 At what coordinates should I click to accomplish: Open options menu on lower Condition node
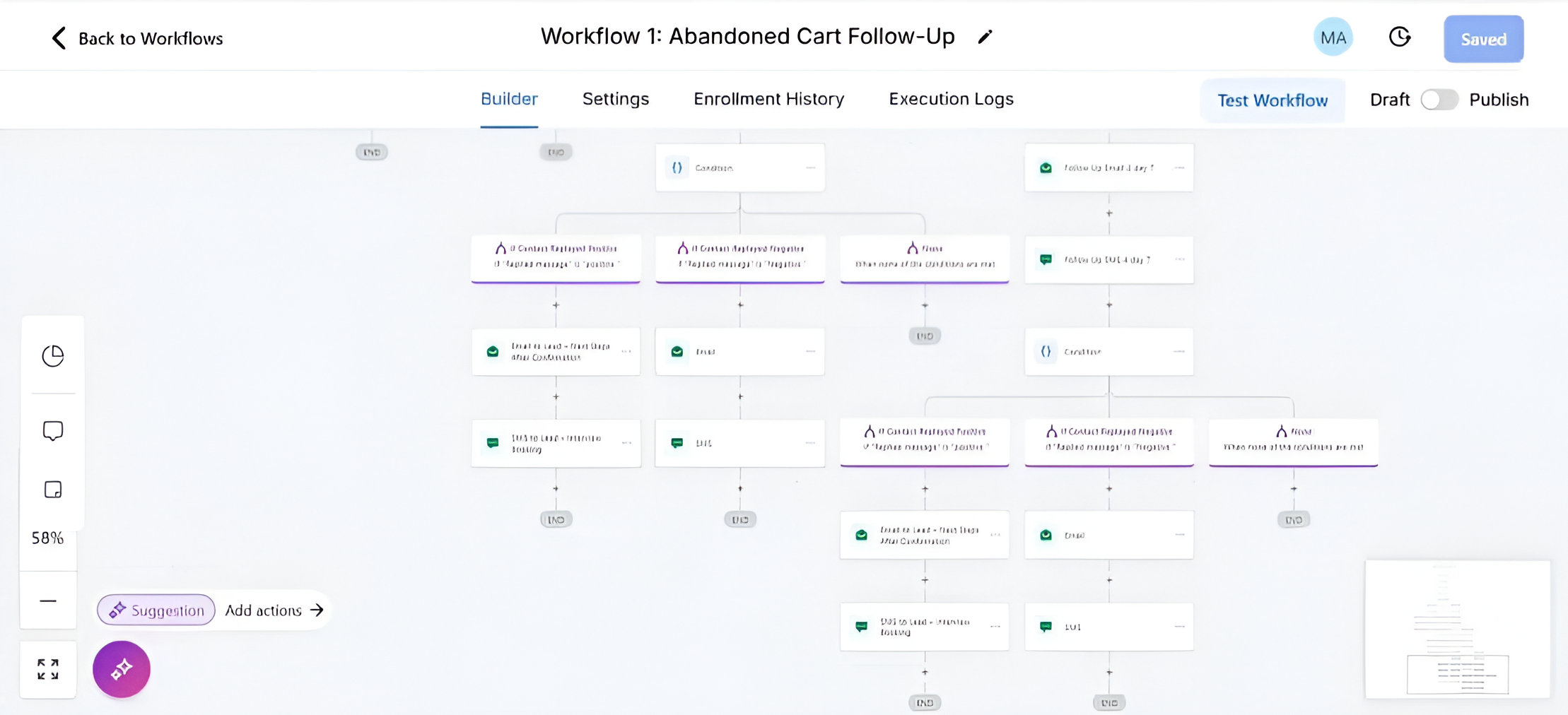pos(1179,351)
